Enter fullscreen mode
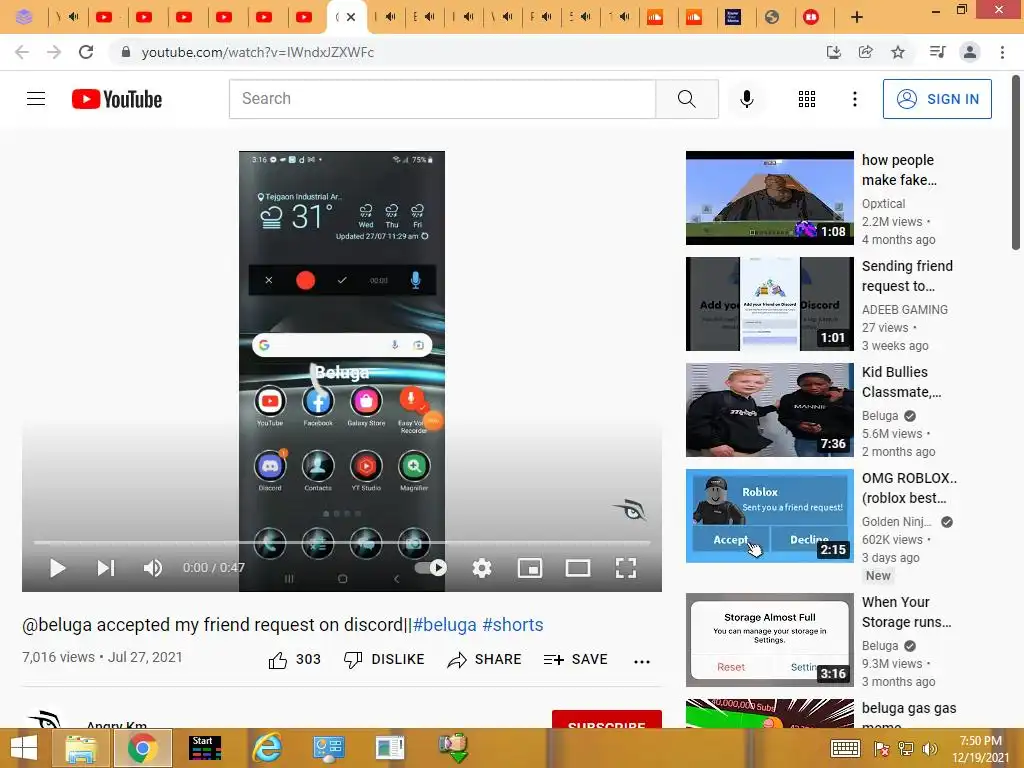 [x=626, y=568]
